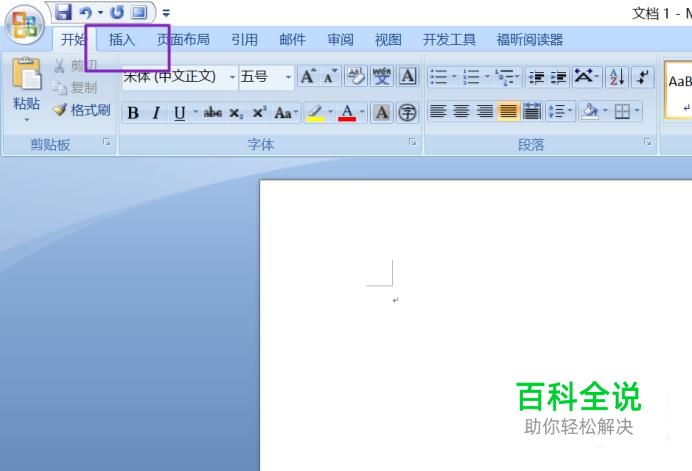The width and height of the screenshot is (692, 471).
Task: Open Asian layout text options
Action: pos(587,77)
